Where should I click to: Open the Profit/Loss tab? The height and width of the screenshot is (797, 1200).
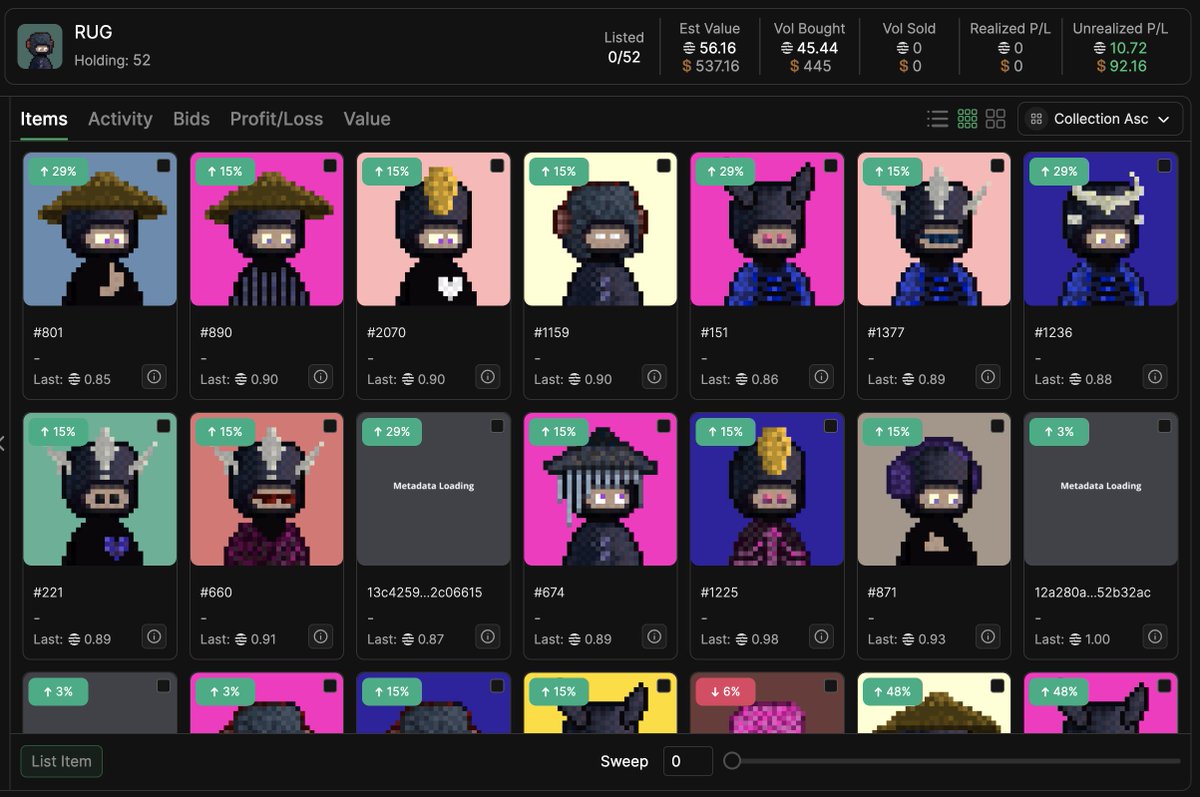point(276,119)
